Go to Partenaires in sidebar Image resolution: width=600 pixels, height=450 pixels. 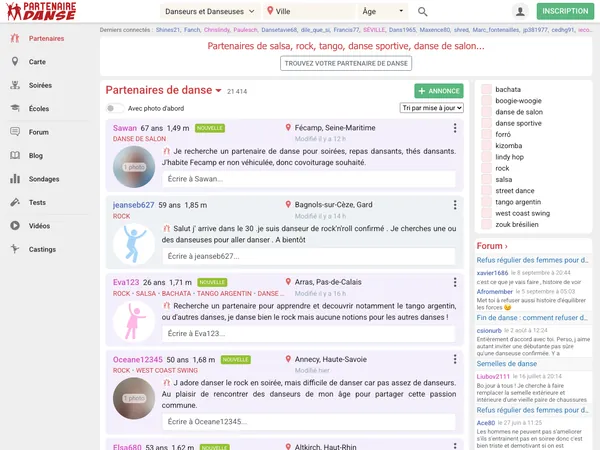pos(46,38)
